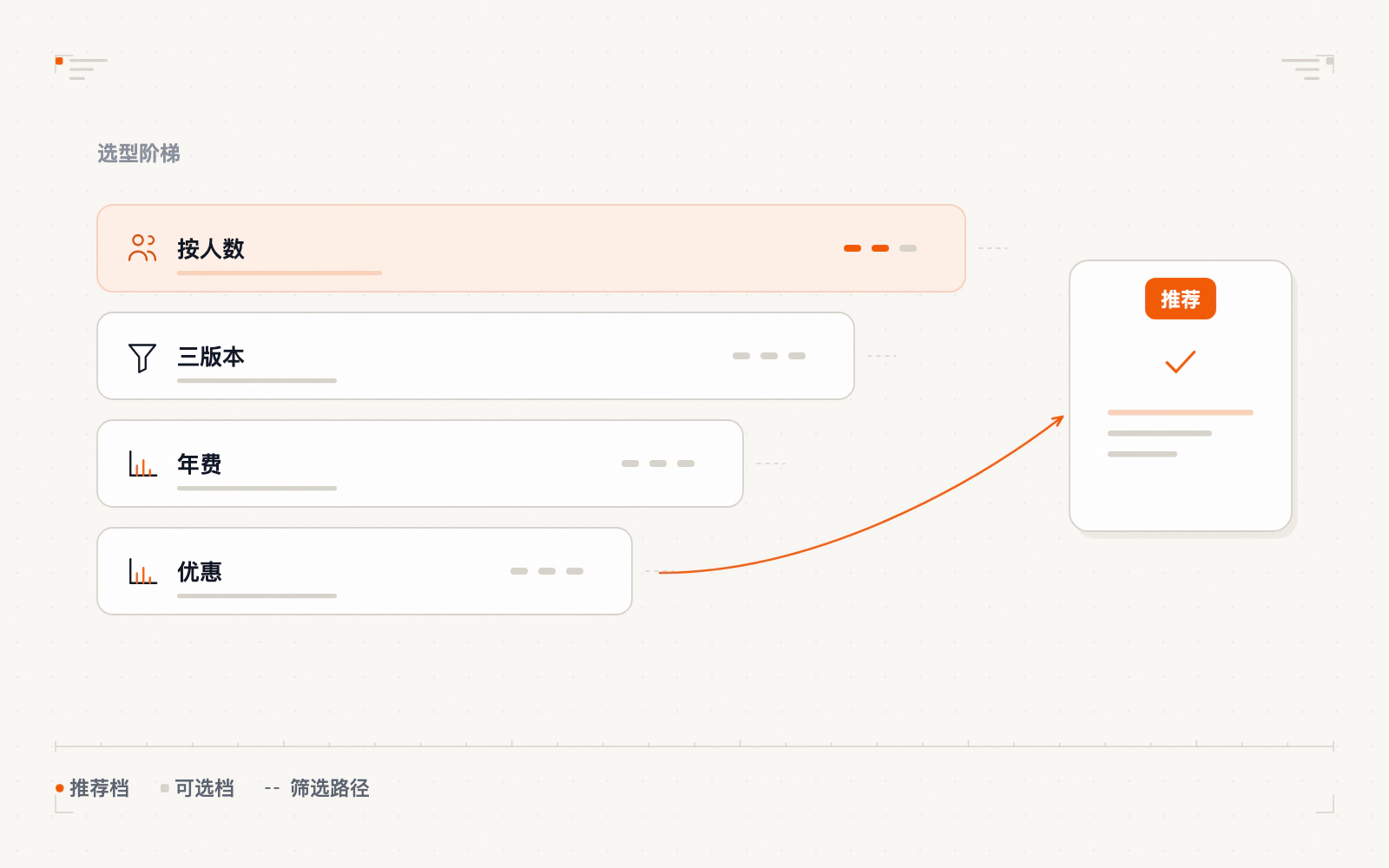1389x868 pixels.
Task: Select the 三版本 tier row
Action: pyautogui.click(x=476, y=356)
